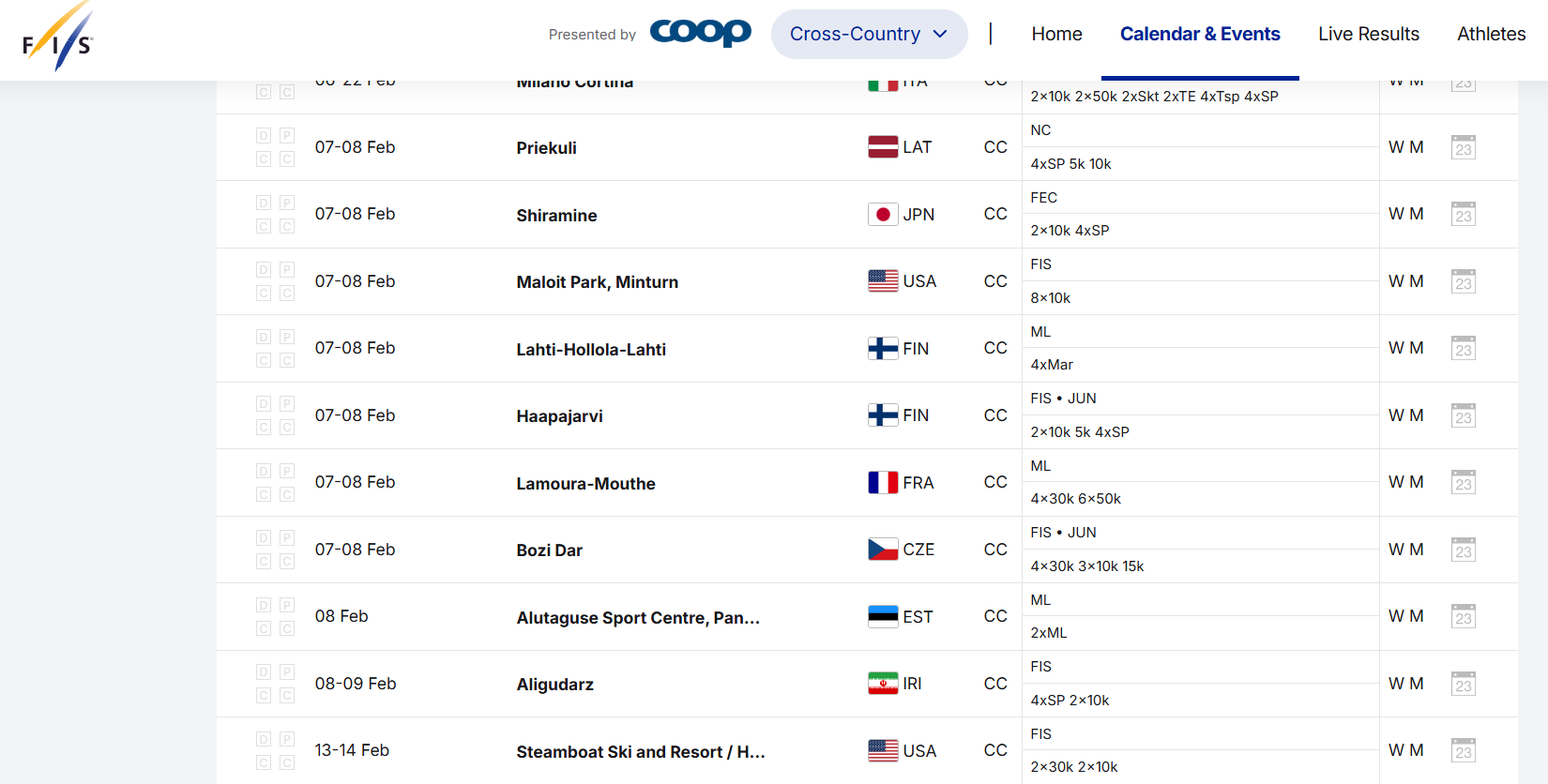Click the Czech flag beside CZE
The width and height of the screenshot is (1548, 784).
883,550
